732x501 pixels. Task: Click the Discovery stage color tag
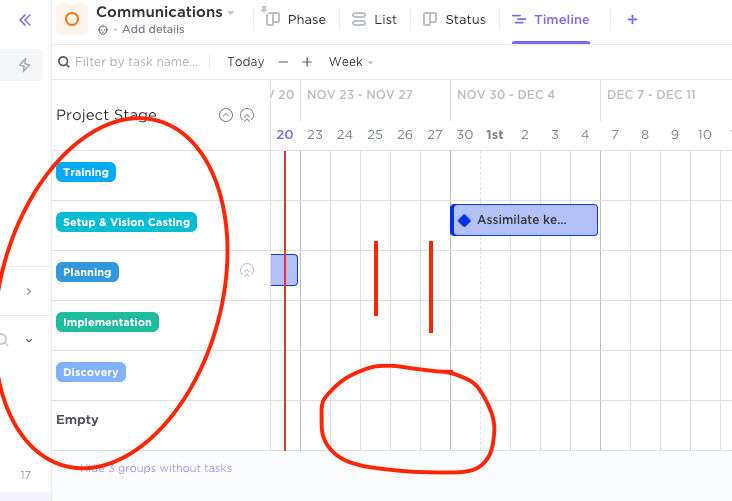(91, 372)
